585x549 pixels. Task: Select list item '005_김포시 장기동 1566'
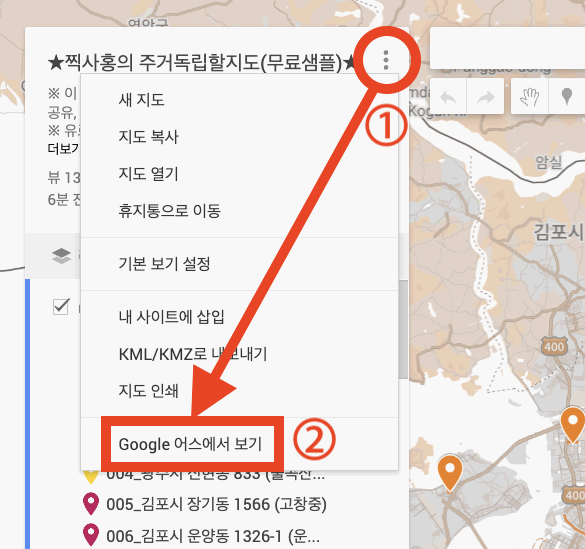point(216,504)
